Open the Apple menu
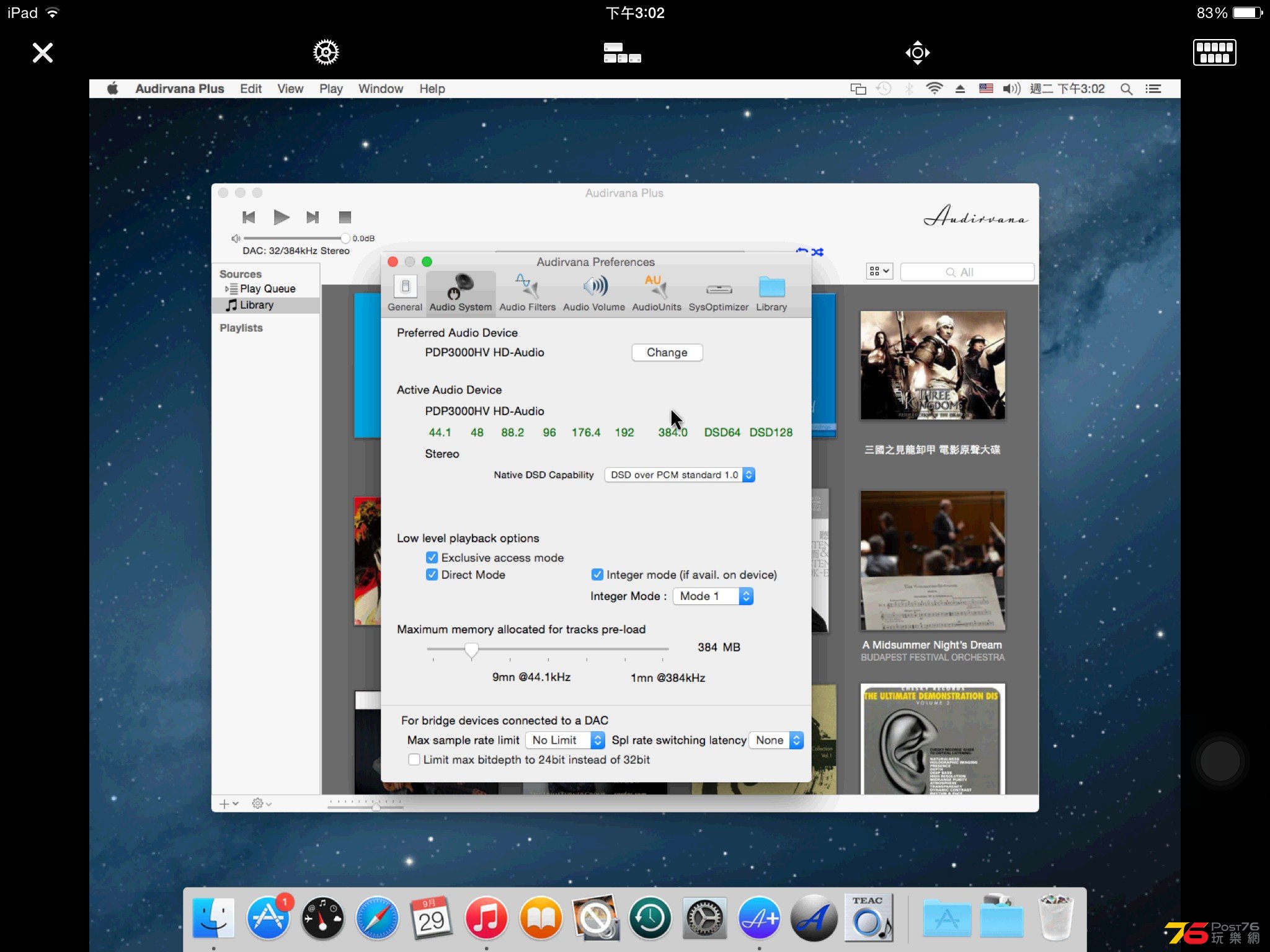 tap(112, 89)
